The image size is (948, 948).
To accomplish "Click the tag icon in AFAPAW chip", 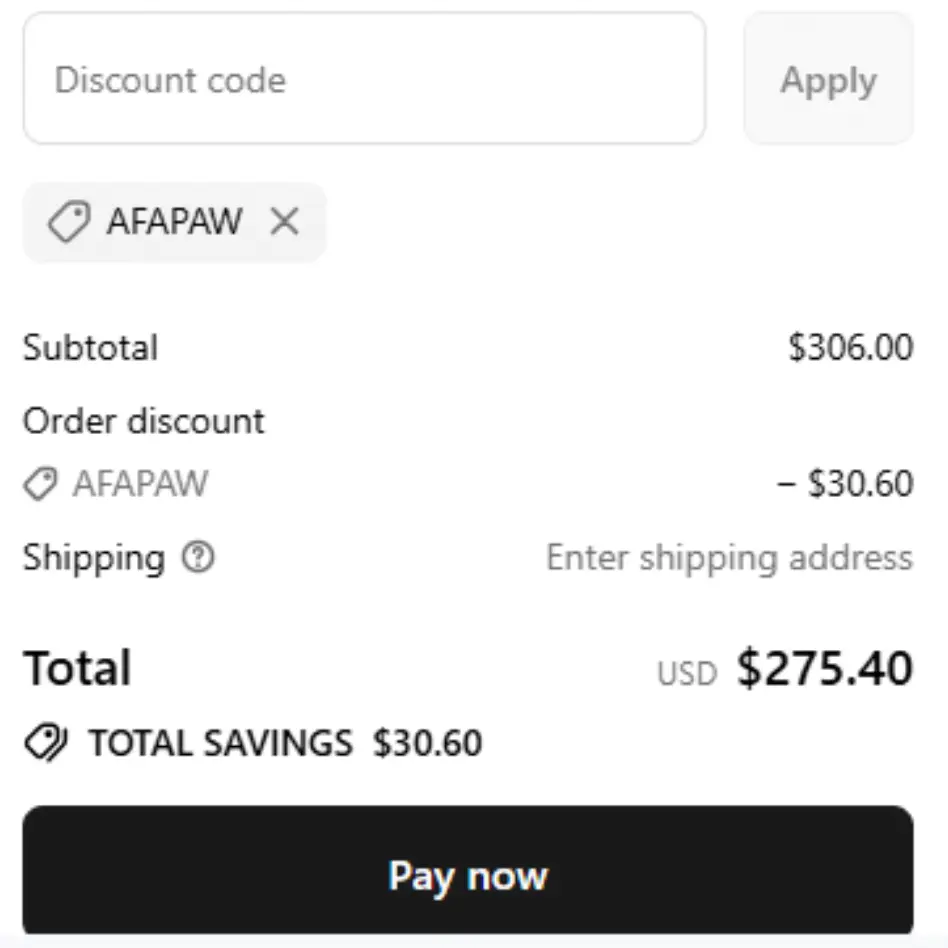I will coord(68,222).
